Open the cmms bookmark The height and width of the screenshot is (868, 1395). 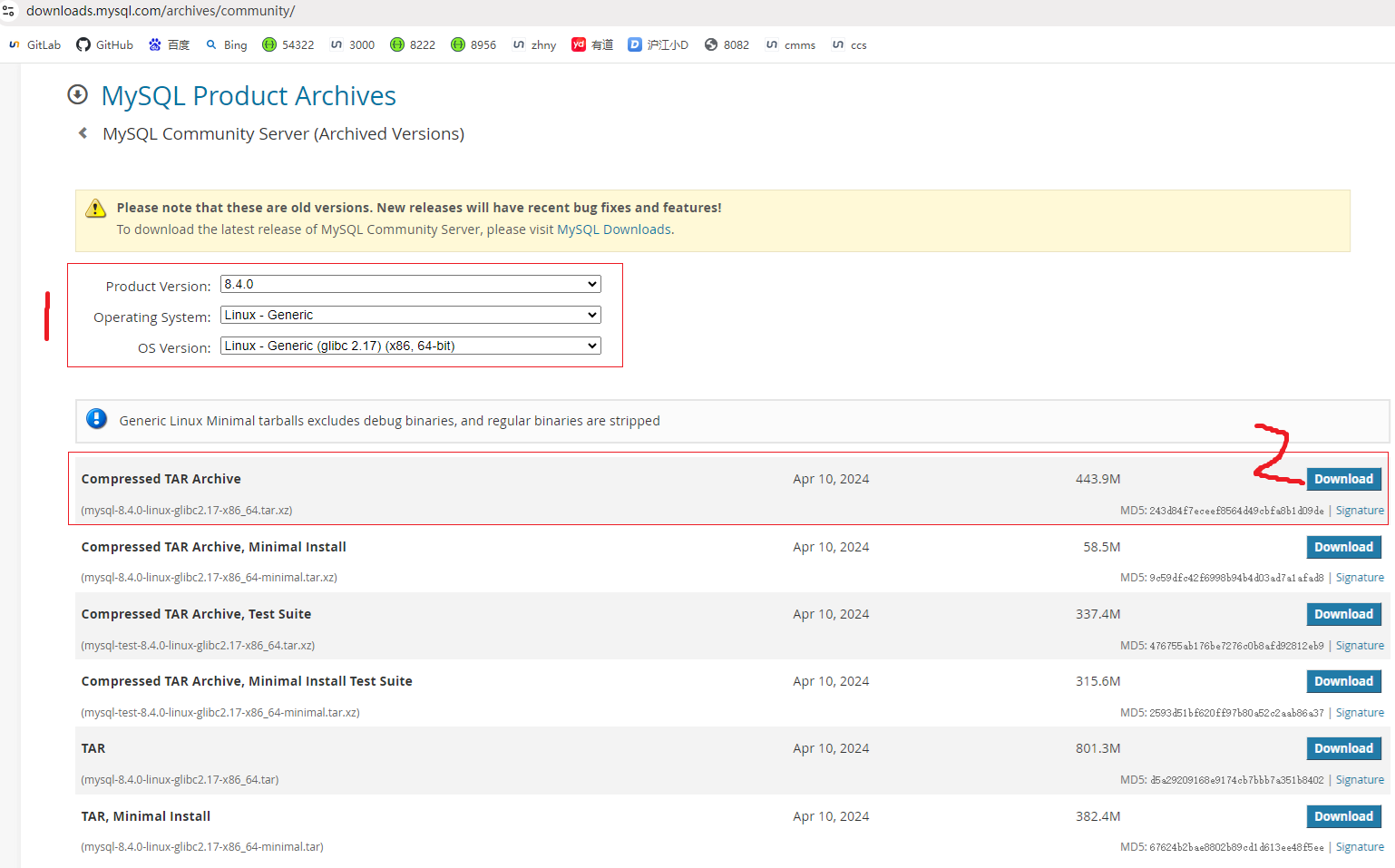(x=790, y=44)
